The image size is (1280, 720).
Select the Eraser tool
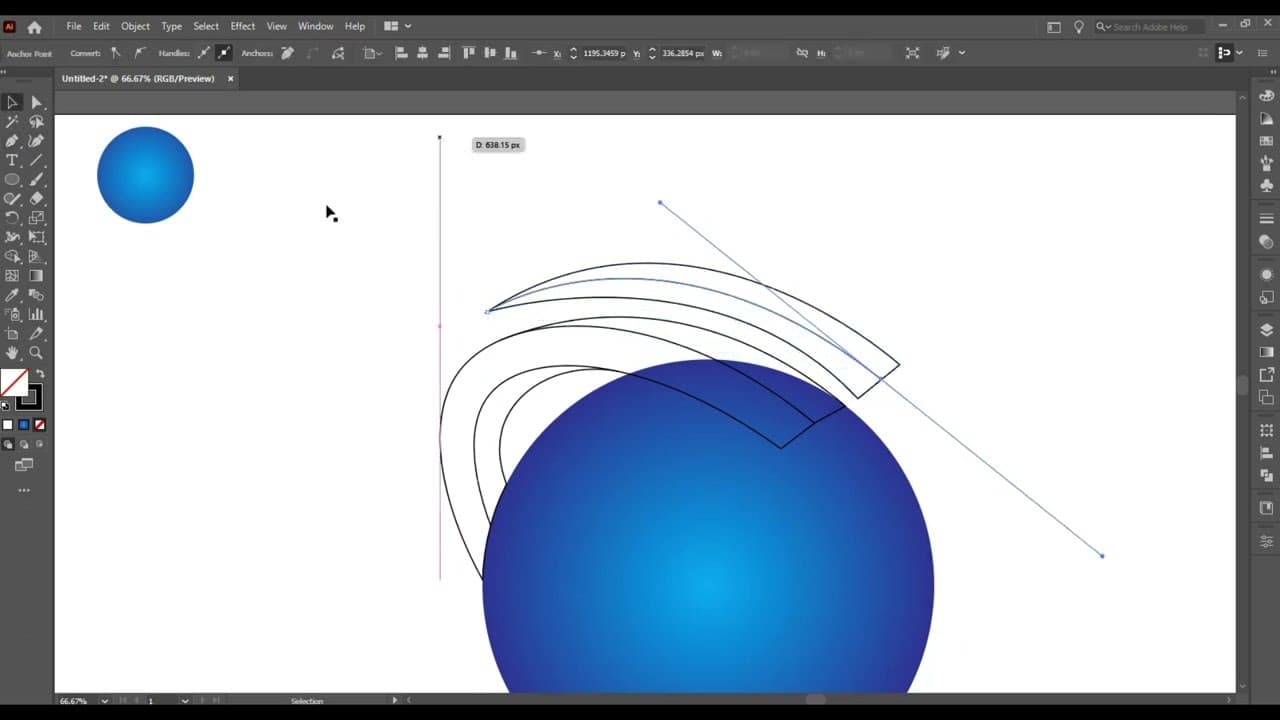coord(37,199)
